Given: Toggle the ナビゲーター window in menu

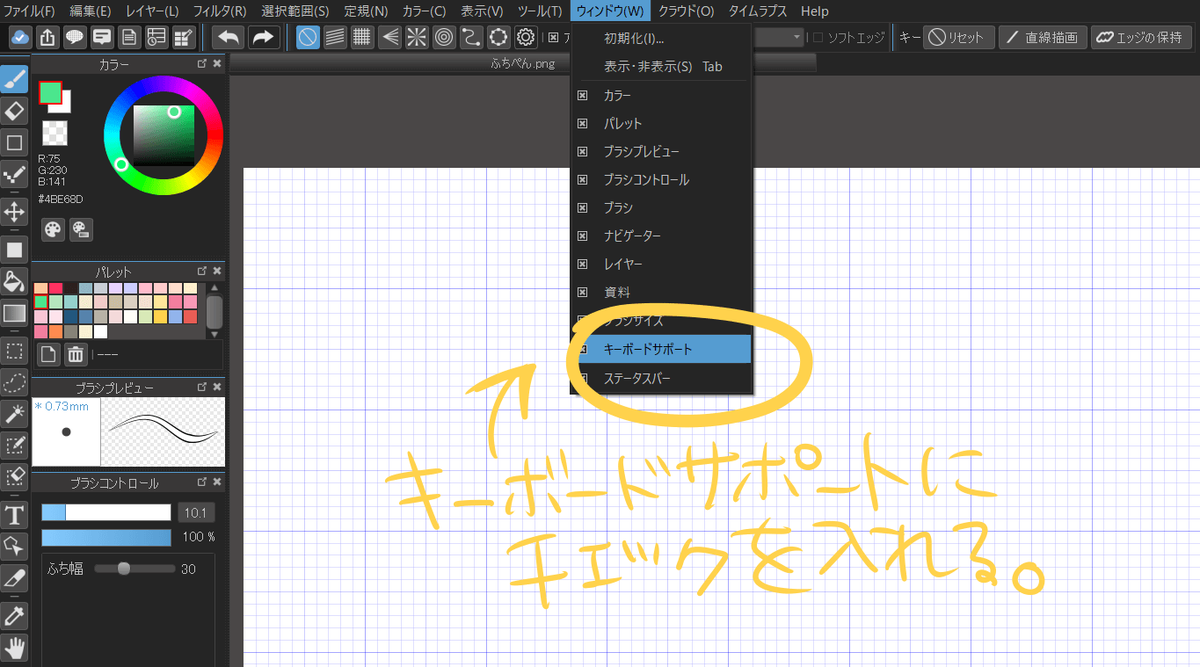Looking at the screenshot, I should click(661, 235).
